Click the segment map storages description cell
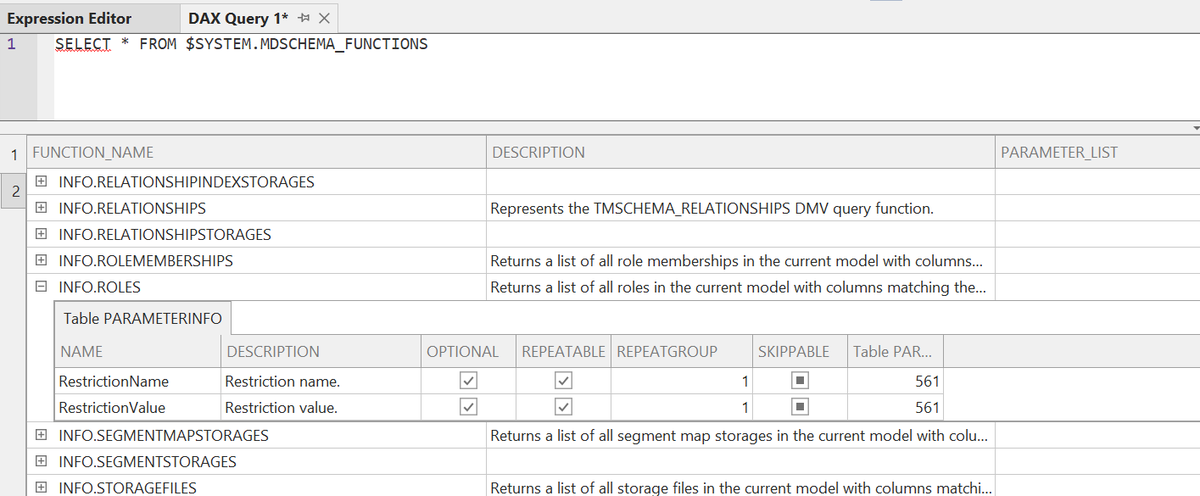1200x496 pixels. [x=741, y=436]
